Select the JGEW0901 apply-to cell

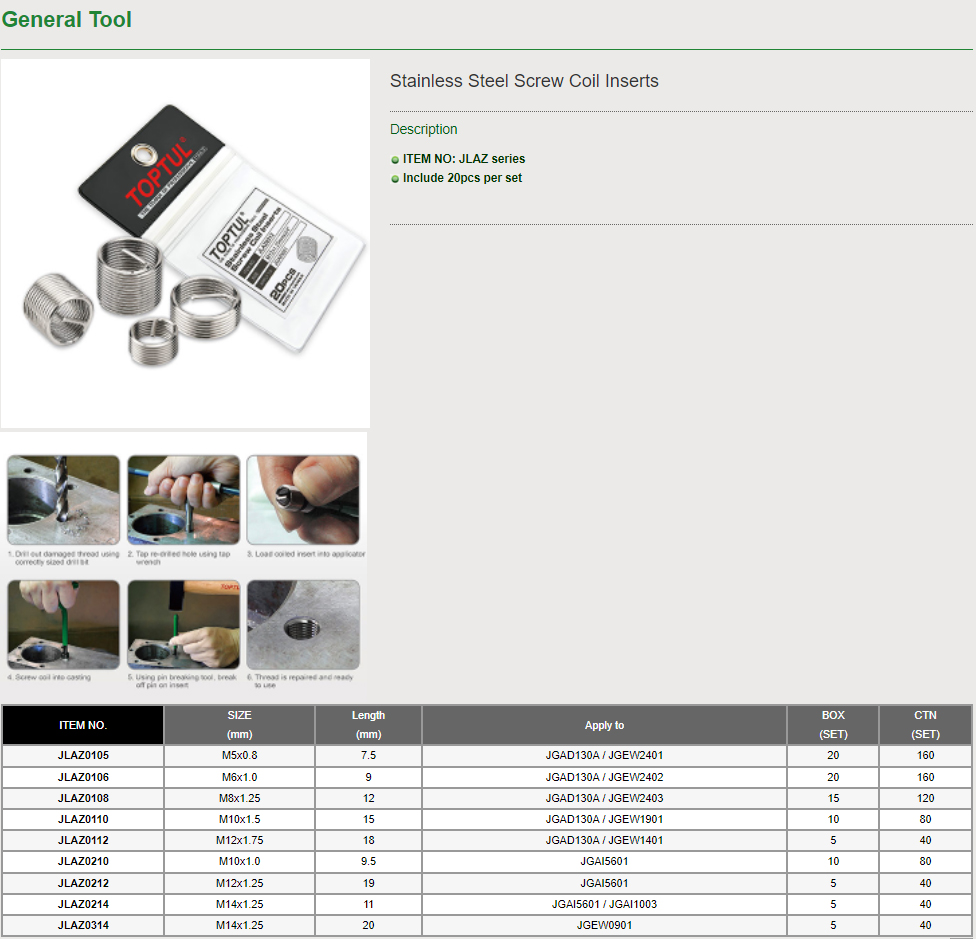tap(604, 926)
